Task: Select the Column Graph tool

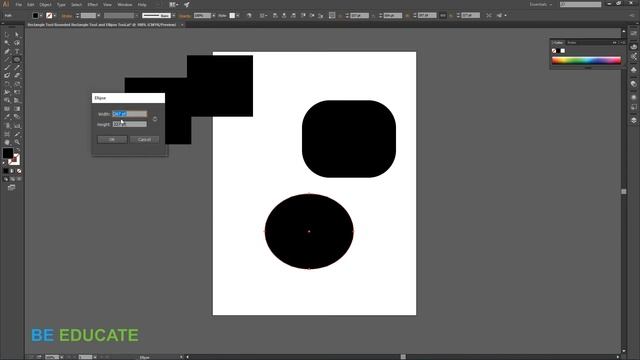Action: (17, 126)
